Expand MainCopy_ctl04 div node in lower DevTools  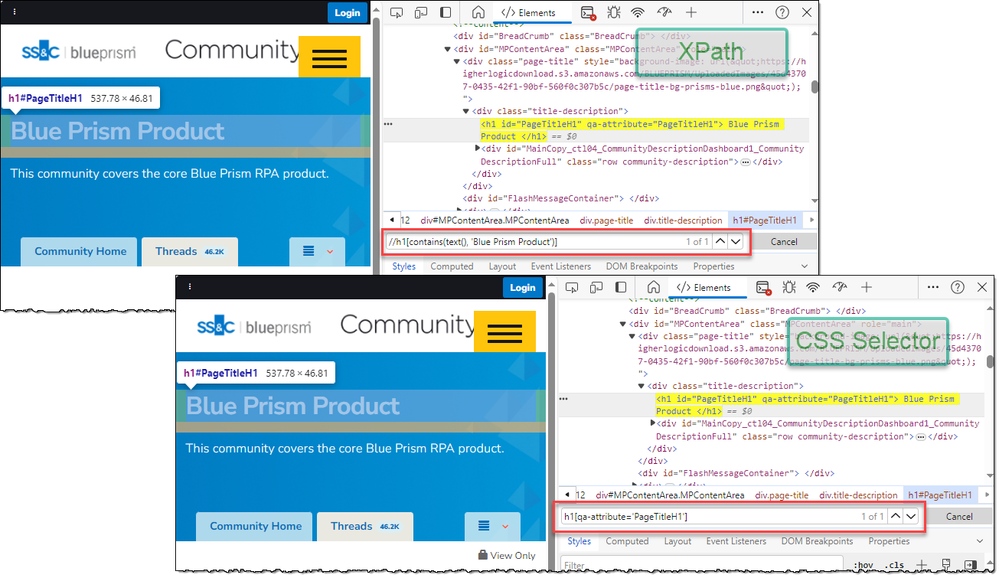(x=652, y=423)
